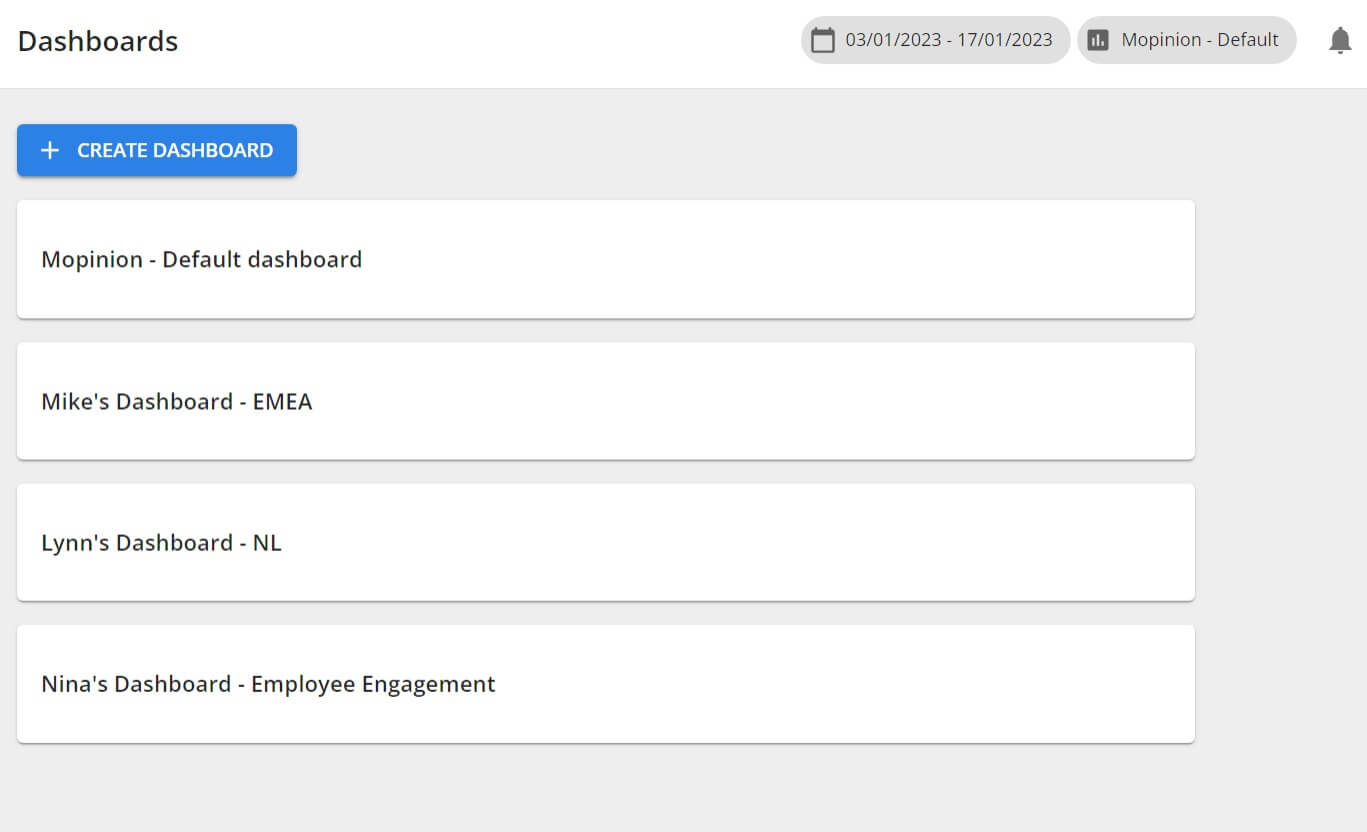The image size is (1367, 832).
Task: Open the Mike's Dashboard - EMEA card
Action: click(605, 401)
